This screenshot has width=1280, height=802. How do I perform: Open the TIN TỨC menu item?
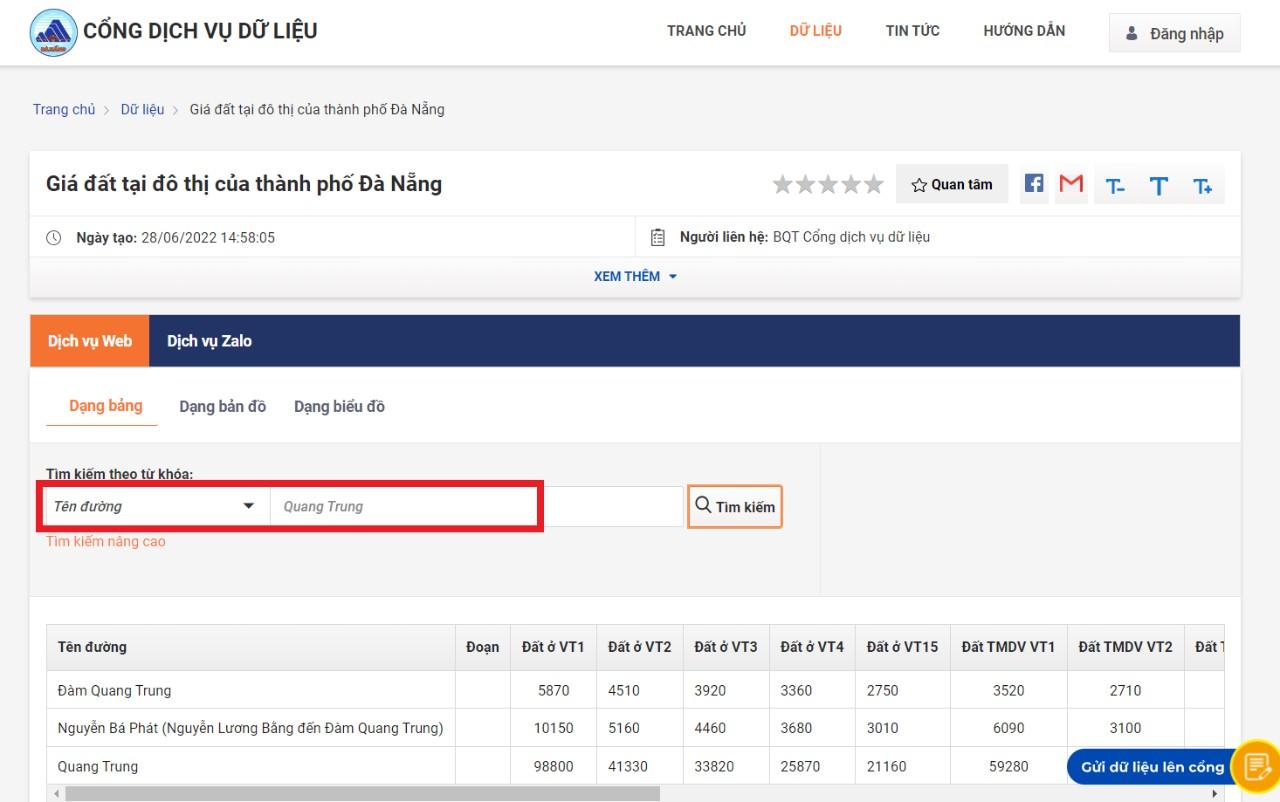pyautogui.click(x=912, y=31)
